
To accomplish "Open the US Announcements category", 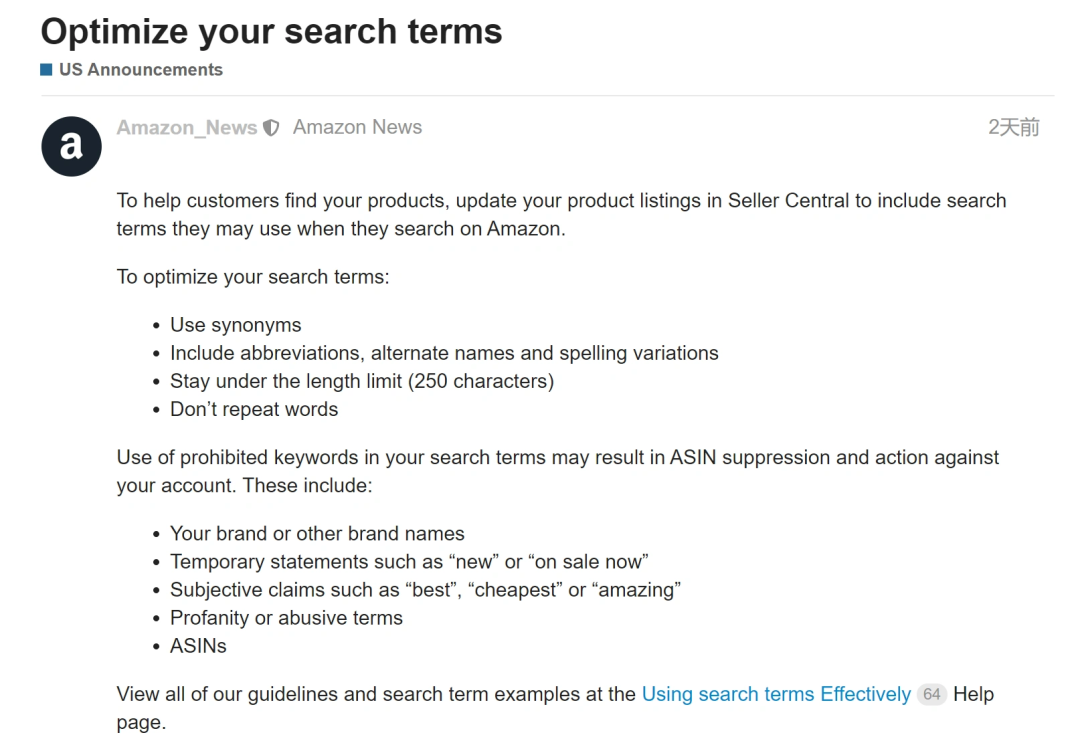I will 140,70.
